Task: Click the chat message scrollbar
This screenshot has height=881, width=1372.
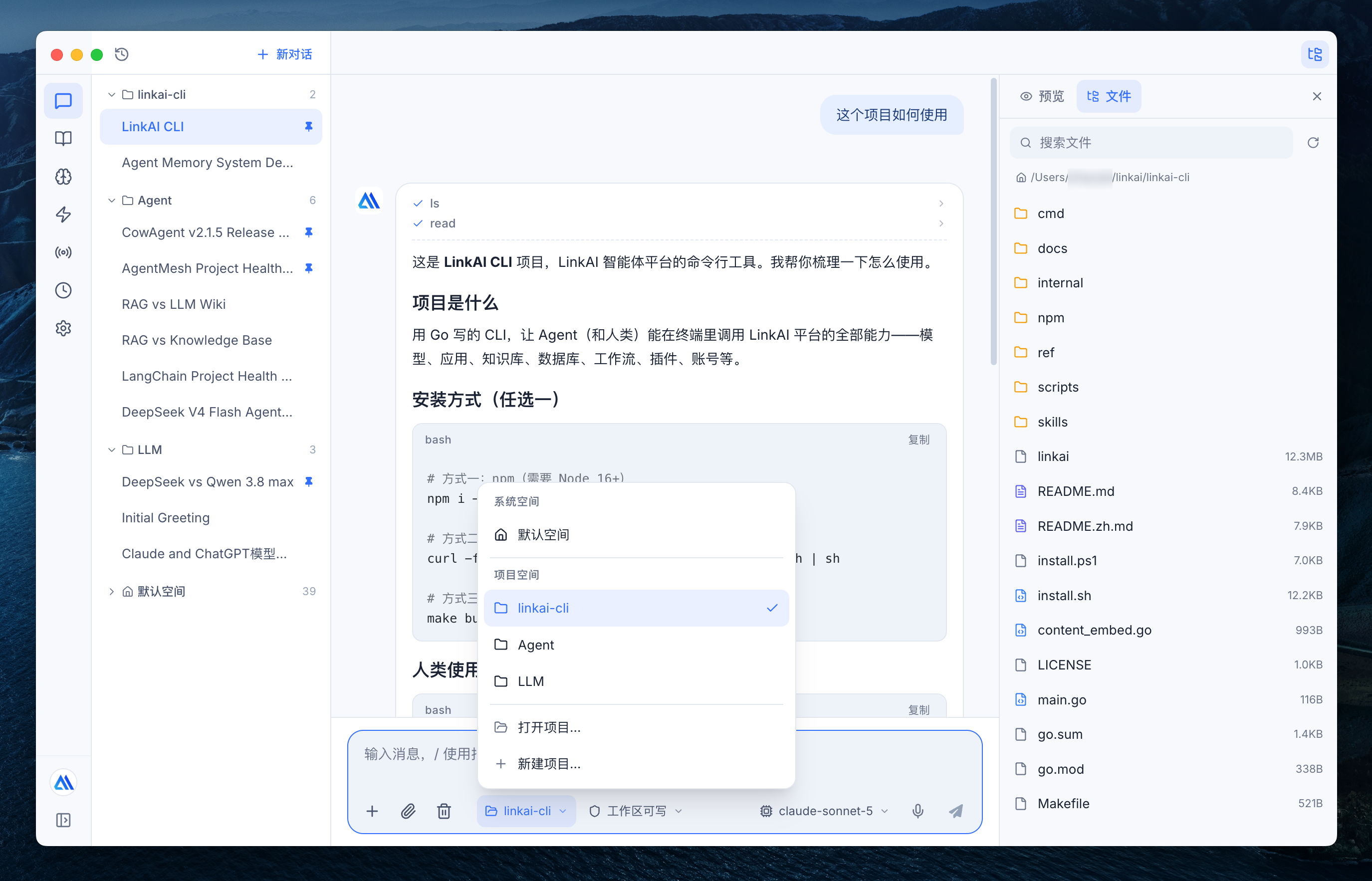Action: (994, 222)
